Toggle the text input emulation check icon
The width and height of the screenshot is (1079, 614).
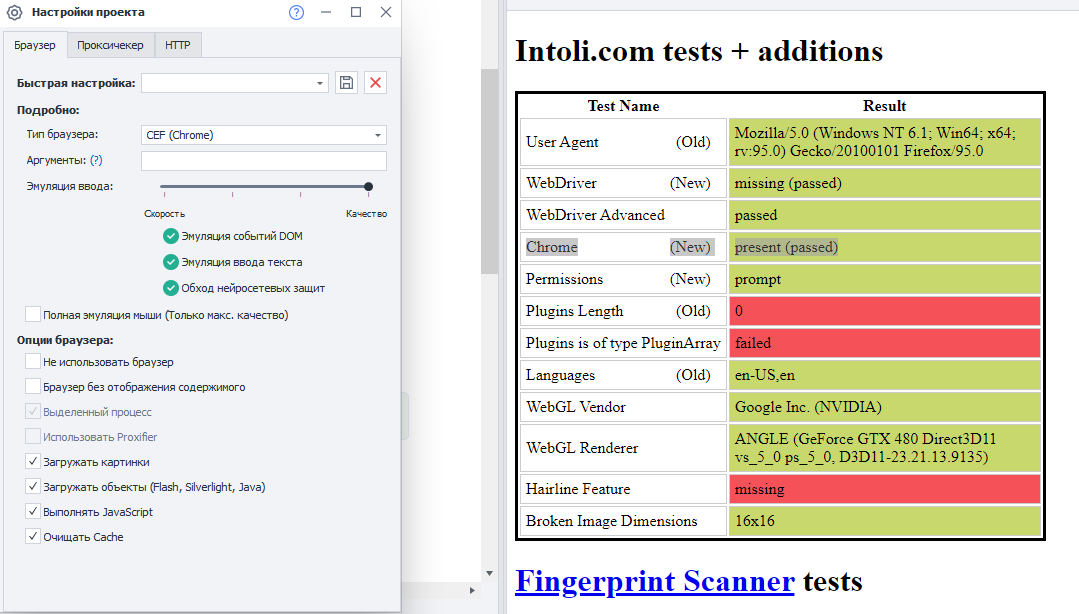click(171, 262)
